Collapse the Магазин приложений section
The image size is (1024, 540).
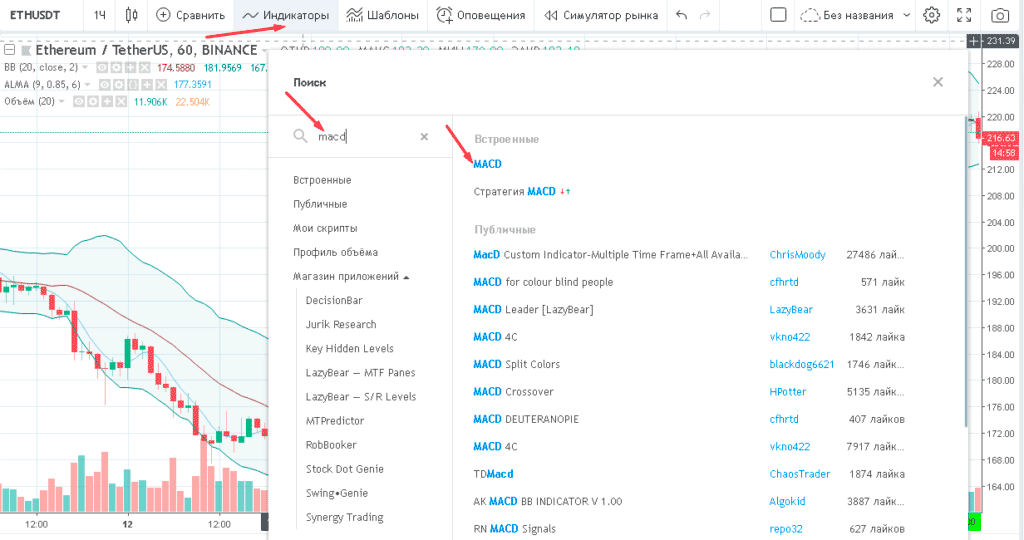351,276
